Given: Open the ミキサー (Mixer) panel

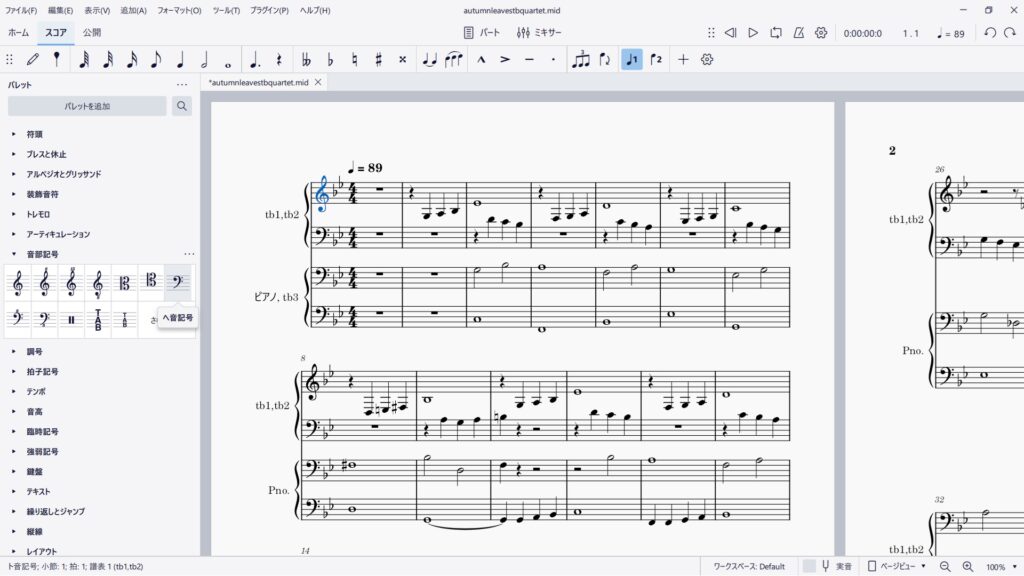Looking at the screenshot, I should point(539,33).
